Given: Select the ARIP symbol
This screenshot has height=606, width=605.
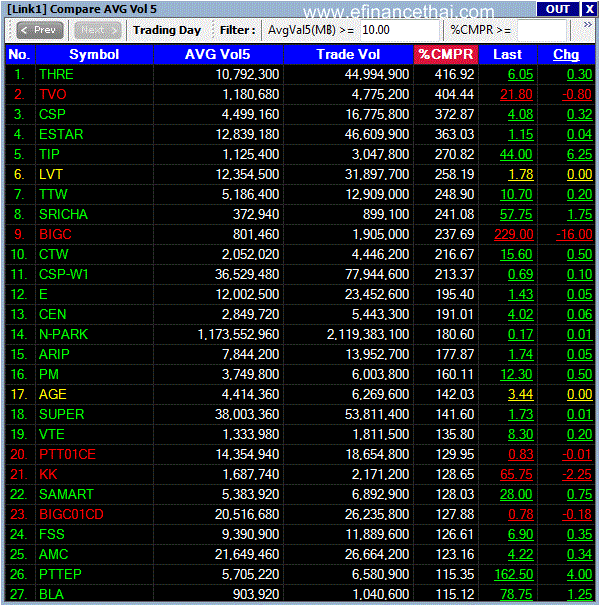Looking at the screenshot, I should [54, 354].
